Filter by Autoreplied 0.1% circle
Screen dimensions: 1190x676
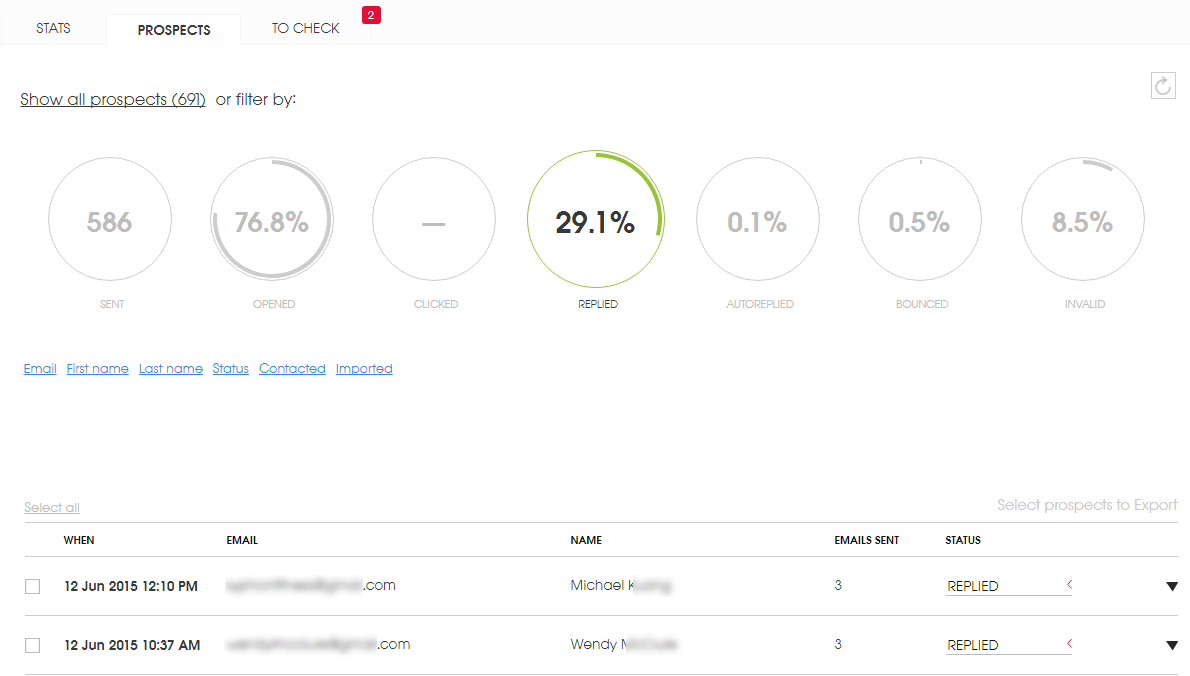click(x=758, y=221)
